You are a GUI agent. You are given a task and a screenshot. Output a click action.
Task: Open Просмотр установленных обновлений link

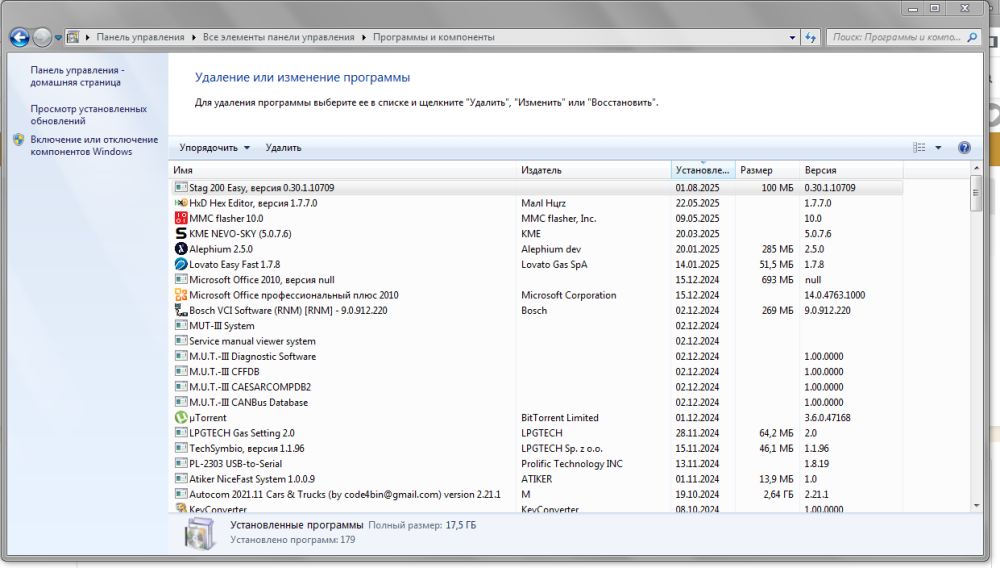89,115
